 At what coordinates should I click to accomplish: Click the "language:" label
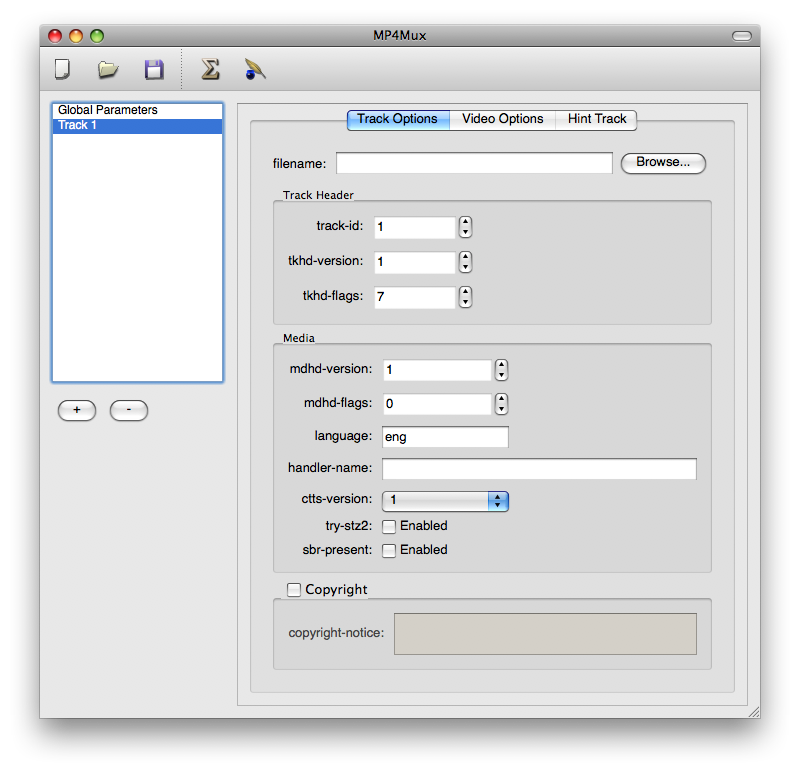click(x=343, y=436)
